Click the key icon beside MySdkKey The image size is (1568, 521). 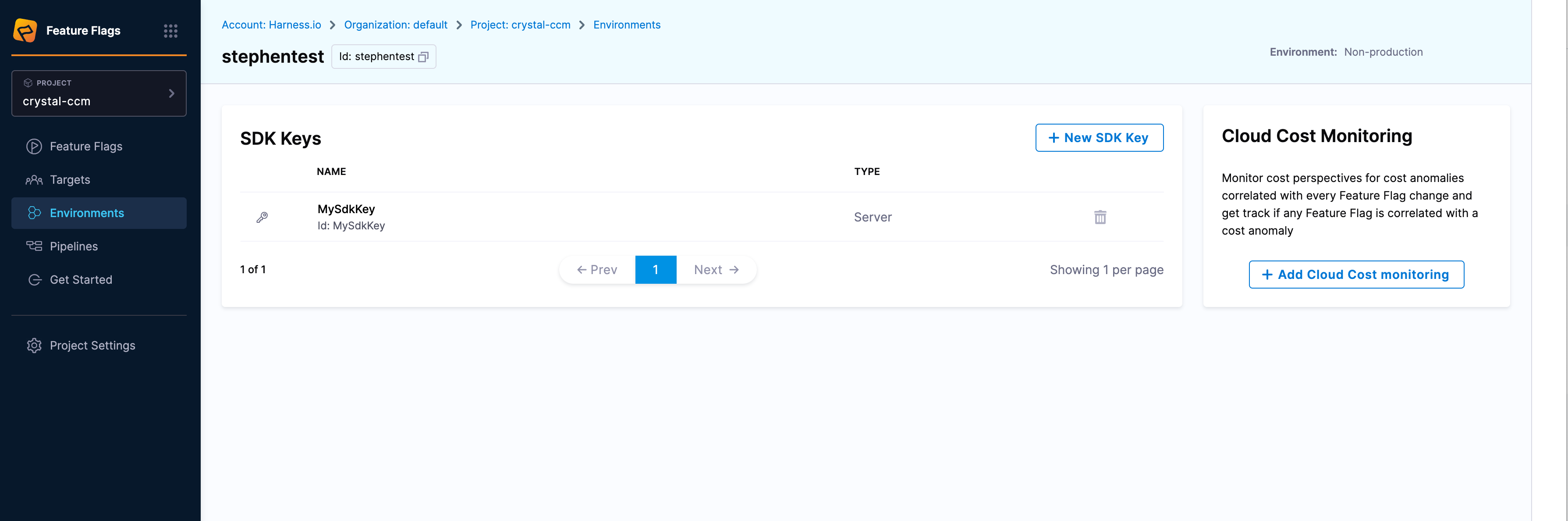263,217
